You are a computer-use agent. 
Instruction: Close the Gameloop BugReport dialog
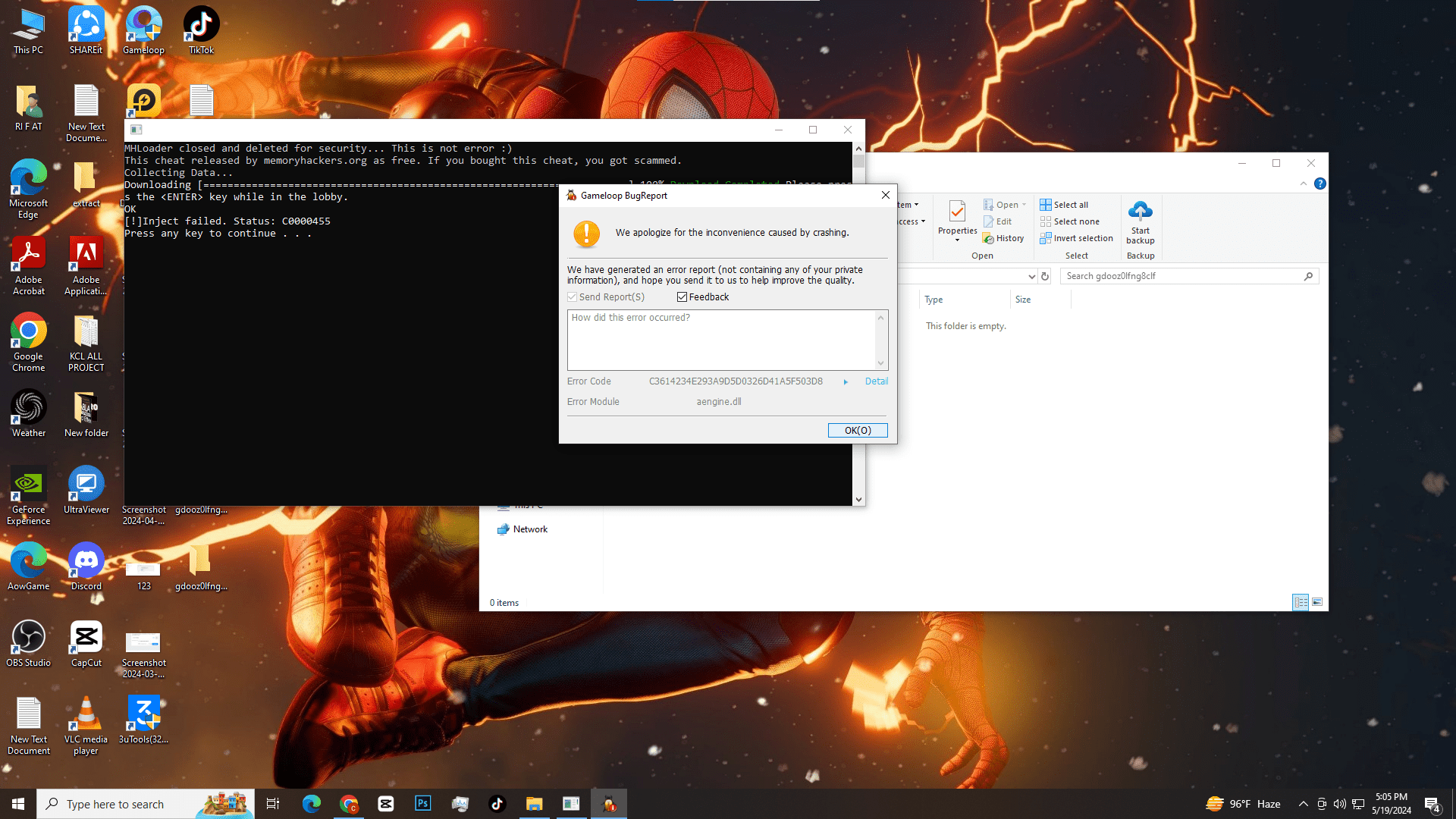click(x=885, y=195)
